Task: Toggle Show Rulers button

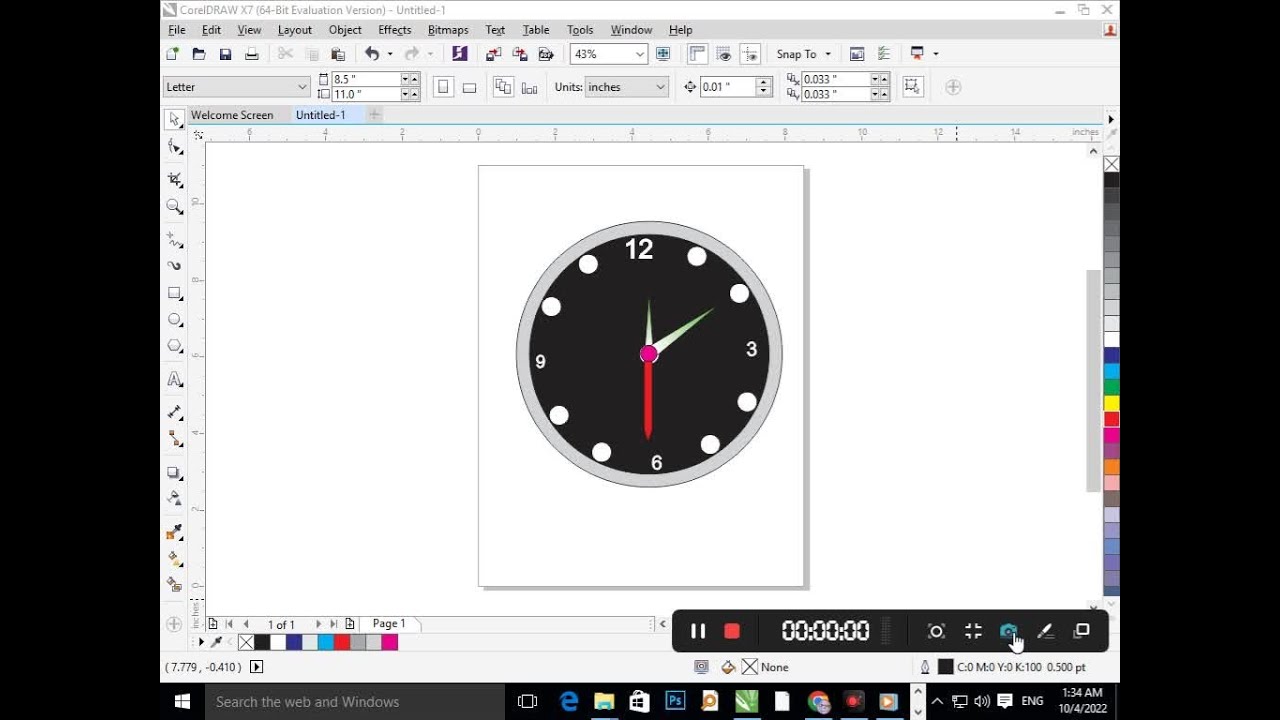Action: [697, 54]
